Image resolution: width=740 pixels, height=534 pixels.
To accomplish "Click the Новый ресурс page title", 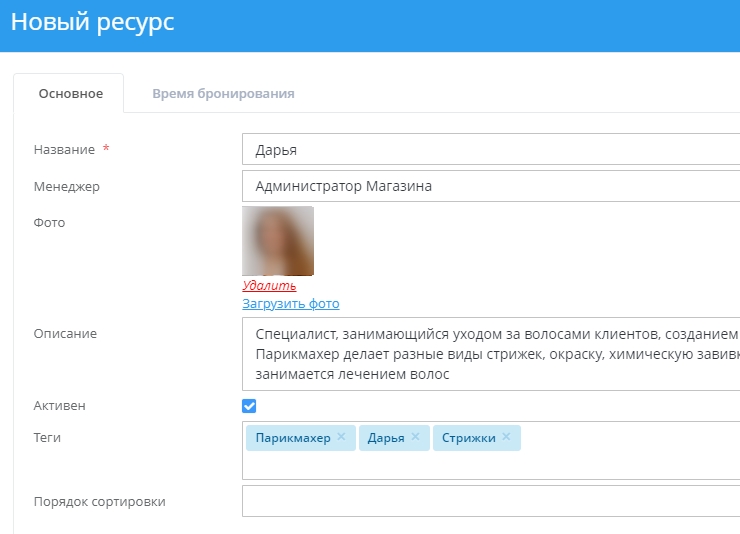I will point(92,23).
